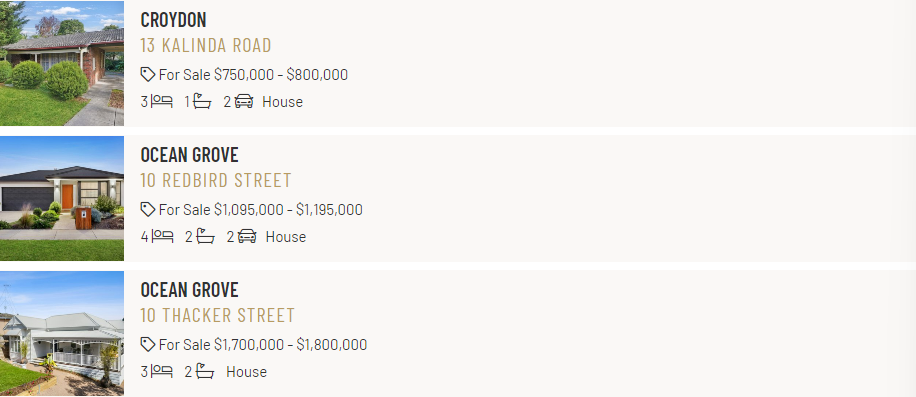View the Croydon house photo thumbnail
The height and width of the screenshot is (397, 916).
62,63
